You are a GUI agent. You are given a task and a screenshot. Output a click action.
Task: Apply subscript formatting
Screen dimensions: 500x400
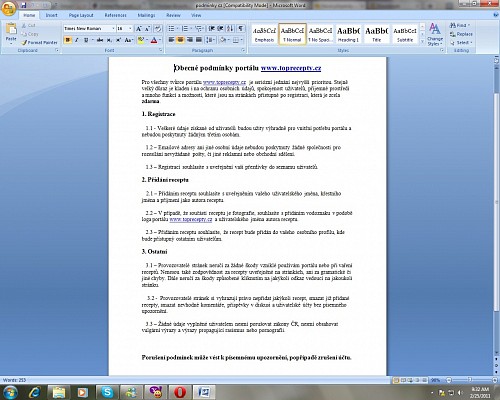(109, 40)
